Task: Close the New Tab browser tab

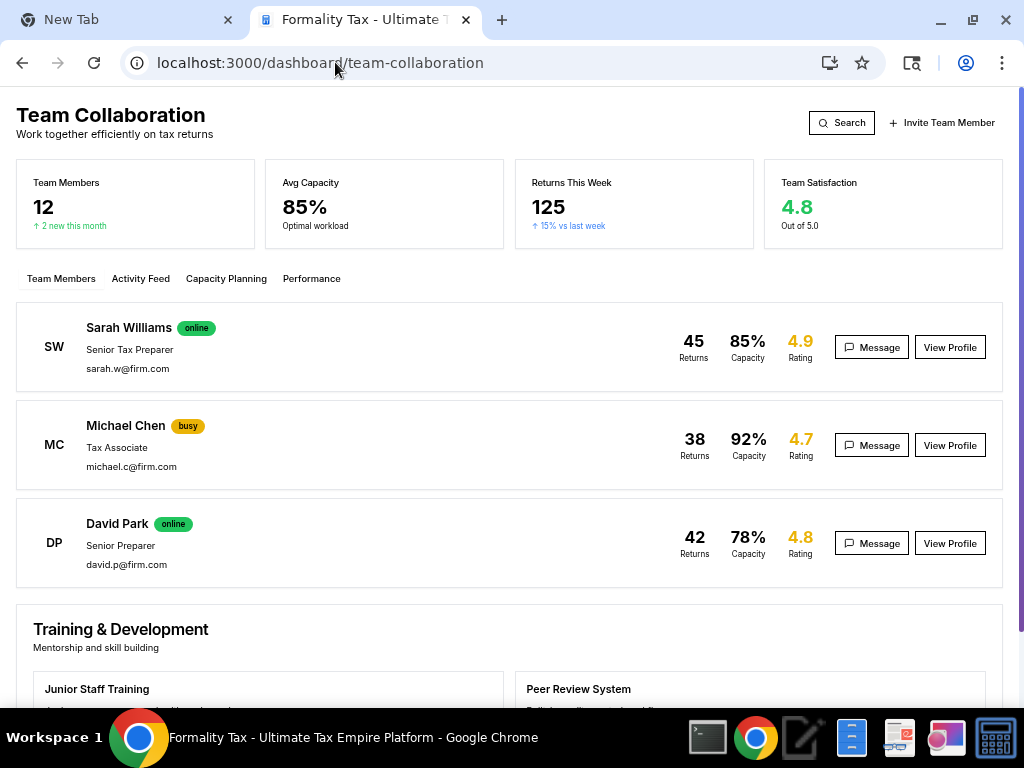Action: pyautogui.click(x=228, y=20)
